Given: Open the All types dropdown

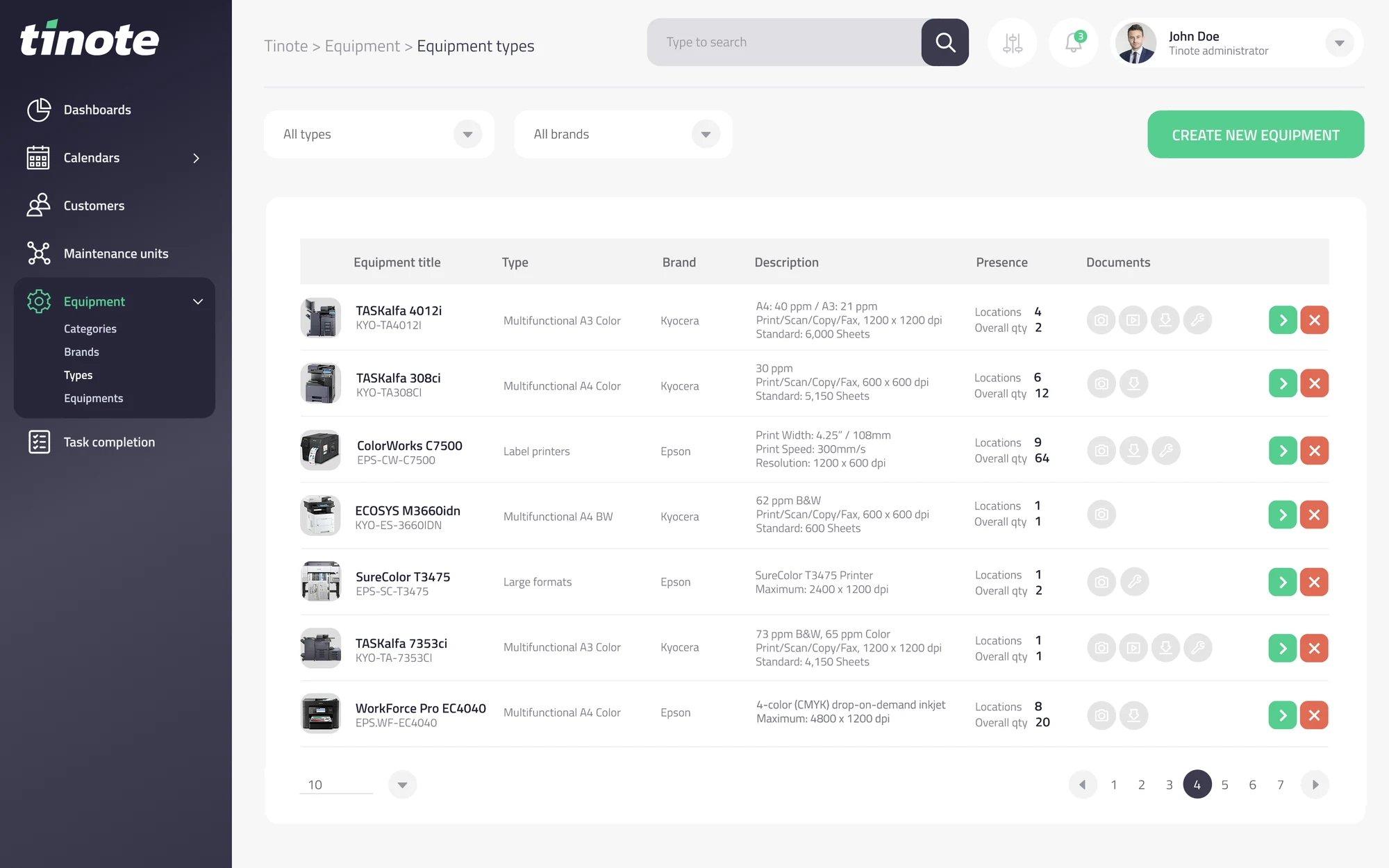Looking at the screenshot, I should pos(379,134).
